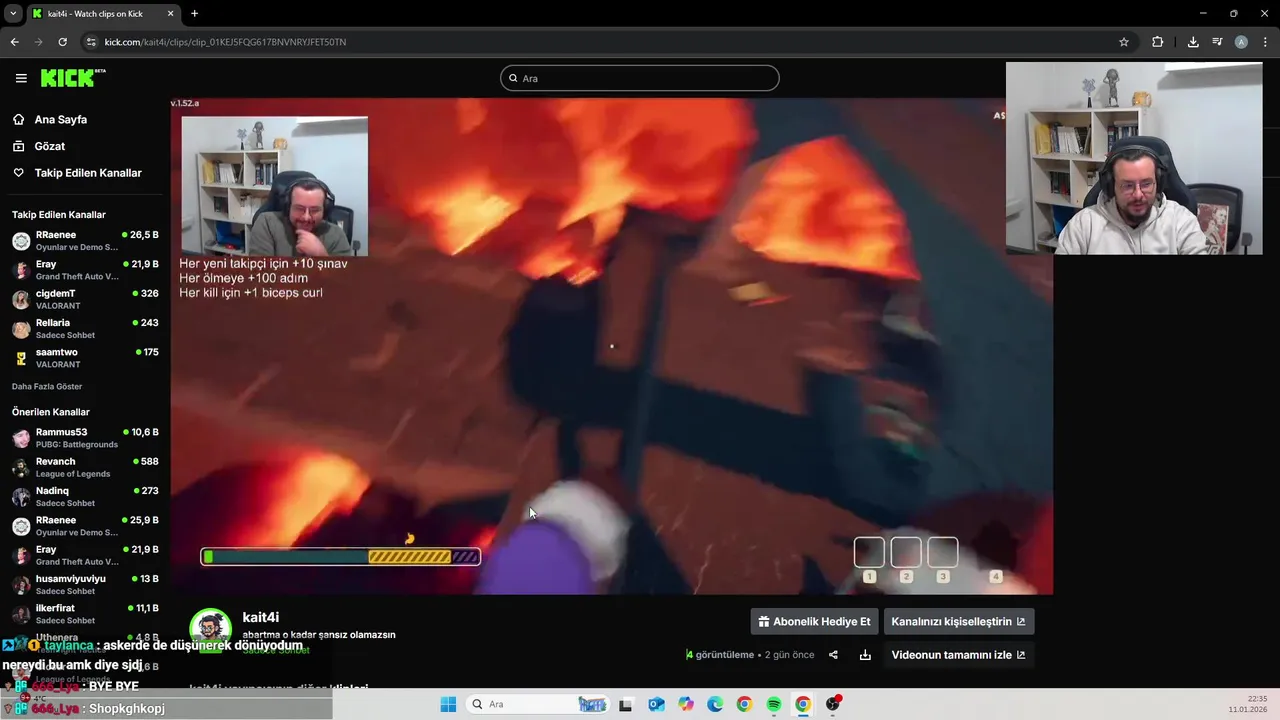Image resolution: width=1280 pixels, height=720 pixels.
Task: Download the clip with download icon
Action: click(865, 655)
